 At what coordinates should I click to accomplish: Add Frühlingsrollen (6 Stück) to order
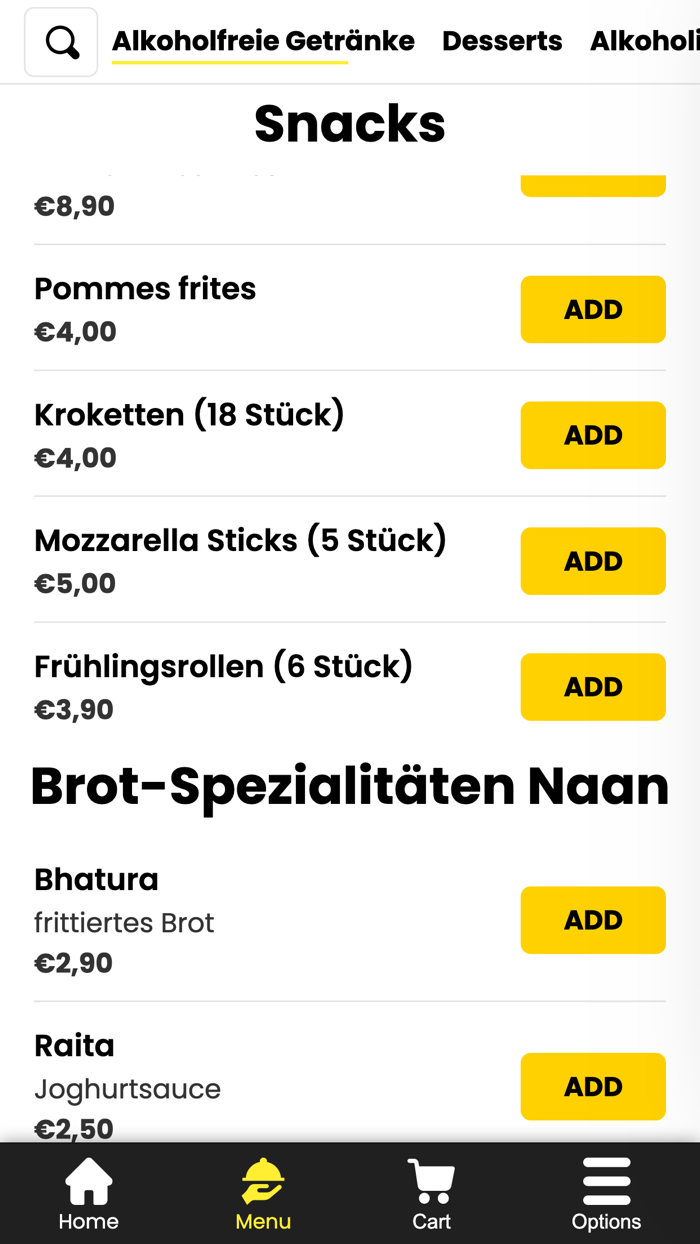(593, 687)
